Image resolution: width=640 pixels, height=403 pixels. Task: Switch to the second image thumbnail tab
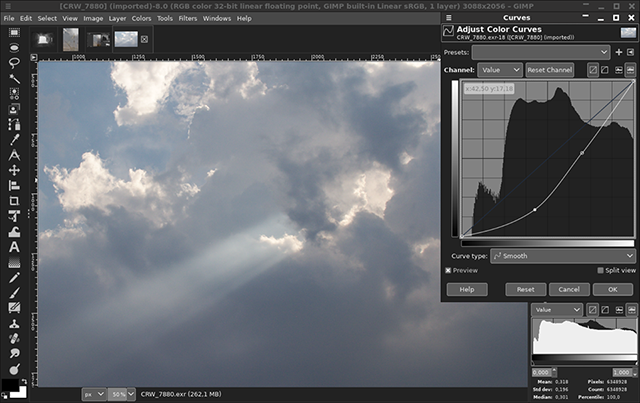[71, 40]
